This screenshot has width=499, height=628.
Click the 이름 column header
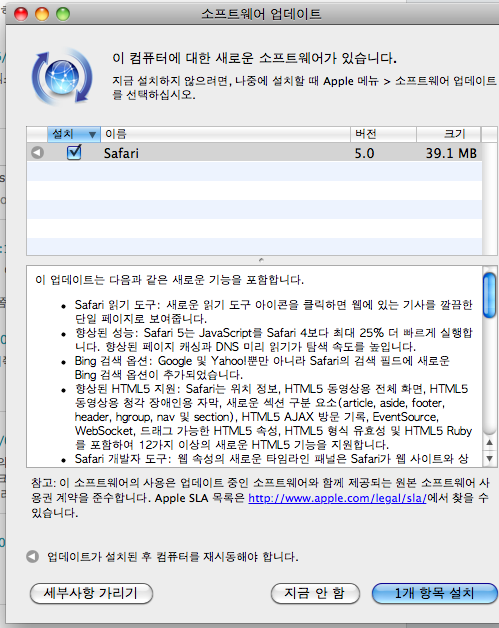[225, 134]
